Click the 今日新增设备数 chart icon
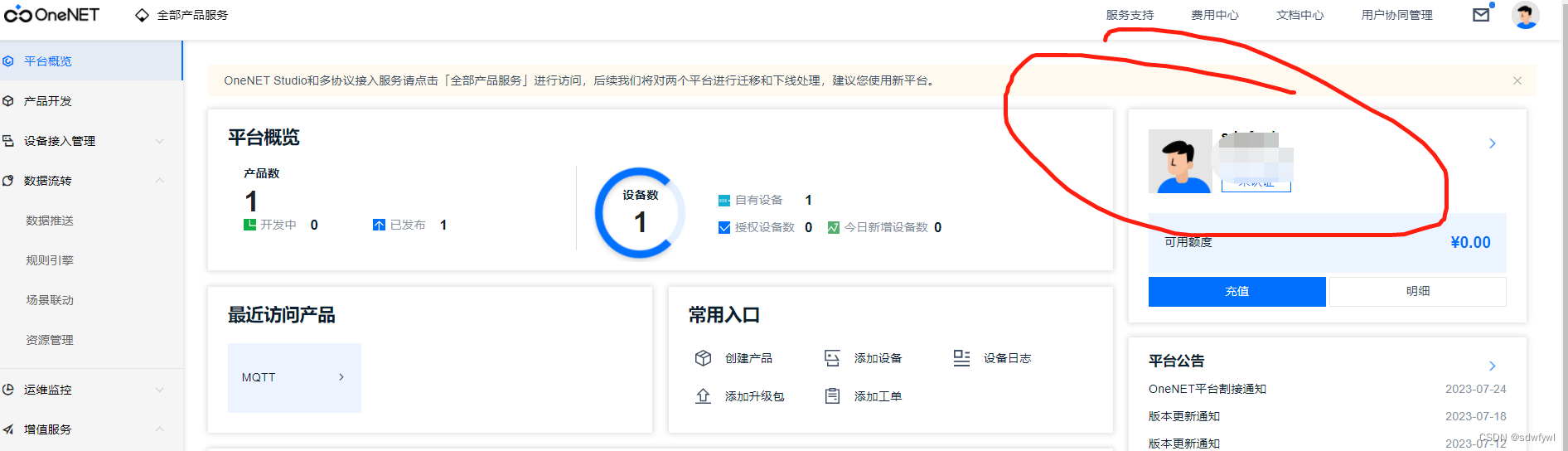This screenshot has width=1568, height=451. 834,227
